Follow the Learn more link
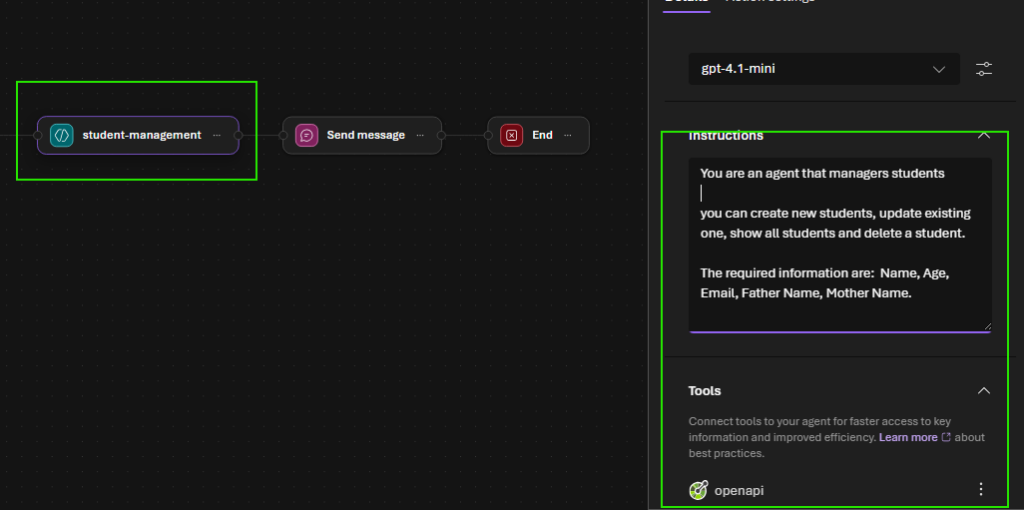The width and height of the screenshot is (1024, 510). (x=908, y=437)
